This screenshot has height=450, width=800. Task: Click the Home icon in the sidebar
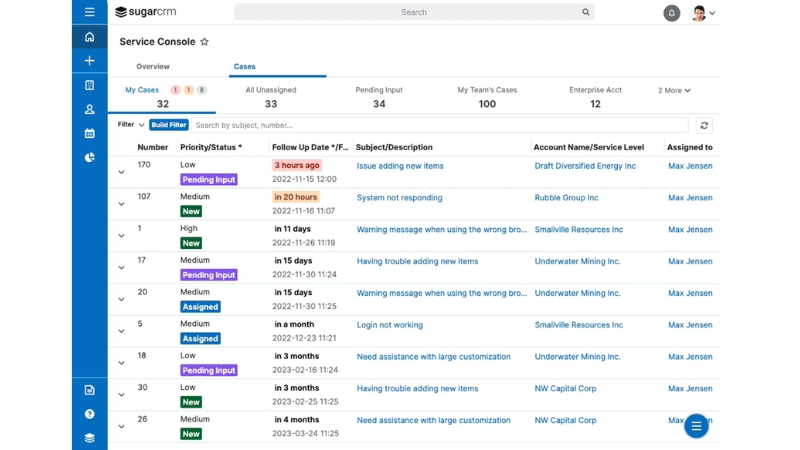[89, 37]
